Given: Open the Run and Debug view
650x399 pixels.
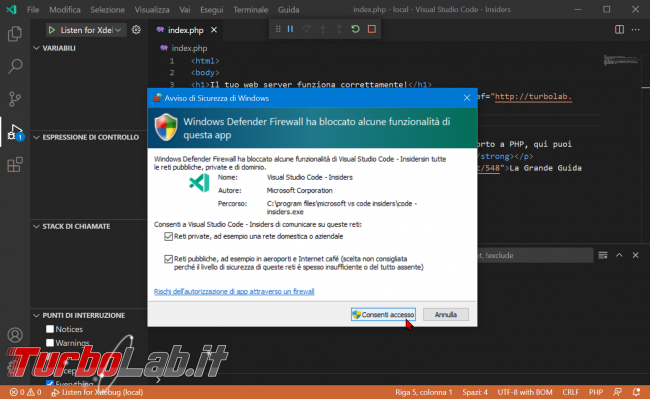Looking at the screenshot, I should [x=15, y=132].
